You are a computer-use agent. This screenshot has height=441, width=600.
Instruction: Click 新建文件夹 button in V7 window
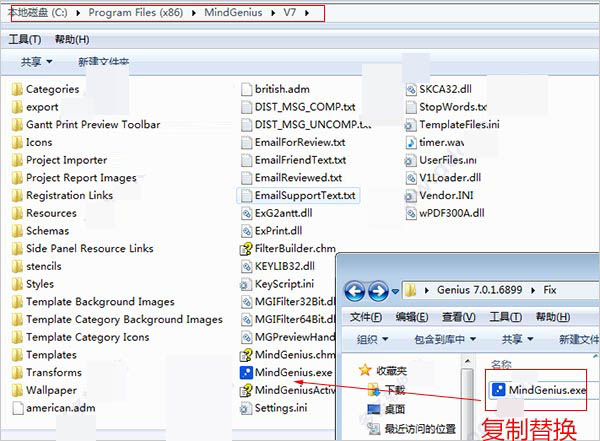pyautogui.click(x=103, y=62)
